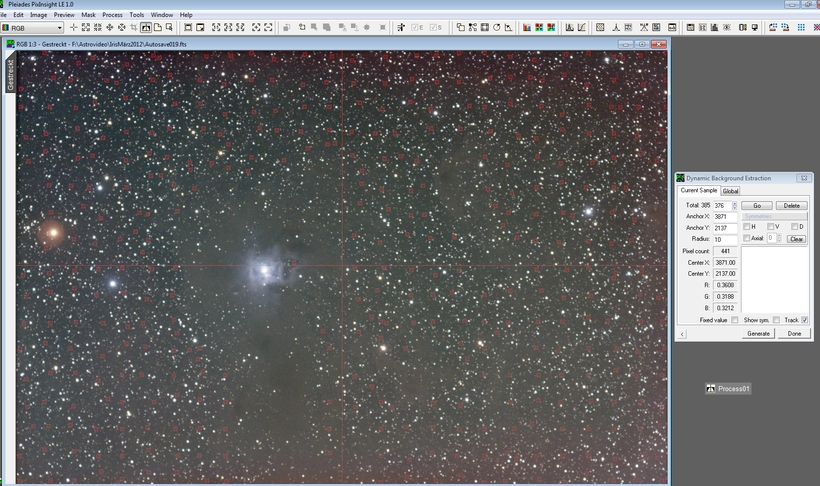
Task: Click the Pixel count value 441
Action: tap(725, 251)
